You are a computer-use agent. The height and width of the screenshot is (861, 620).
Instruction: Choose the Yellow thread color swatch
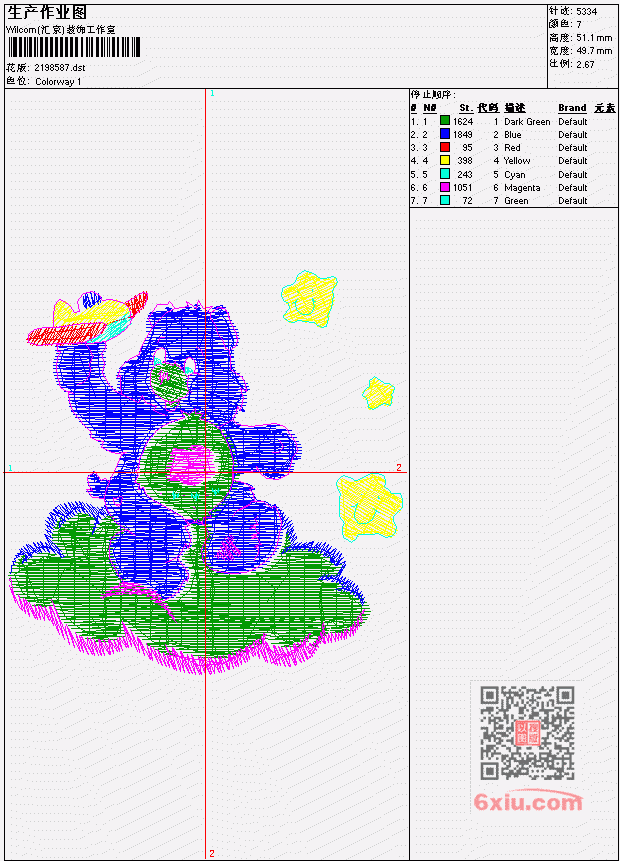coord(445,160)
